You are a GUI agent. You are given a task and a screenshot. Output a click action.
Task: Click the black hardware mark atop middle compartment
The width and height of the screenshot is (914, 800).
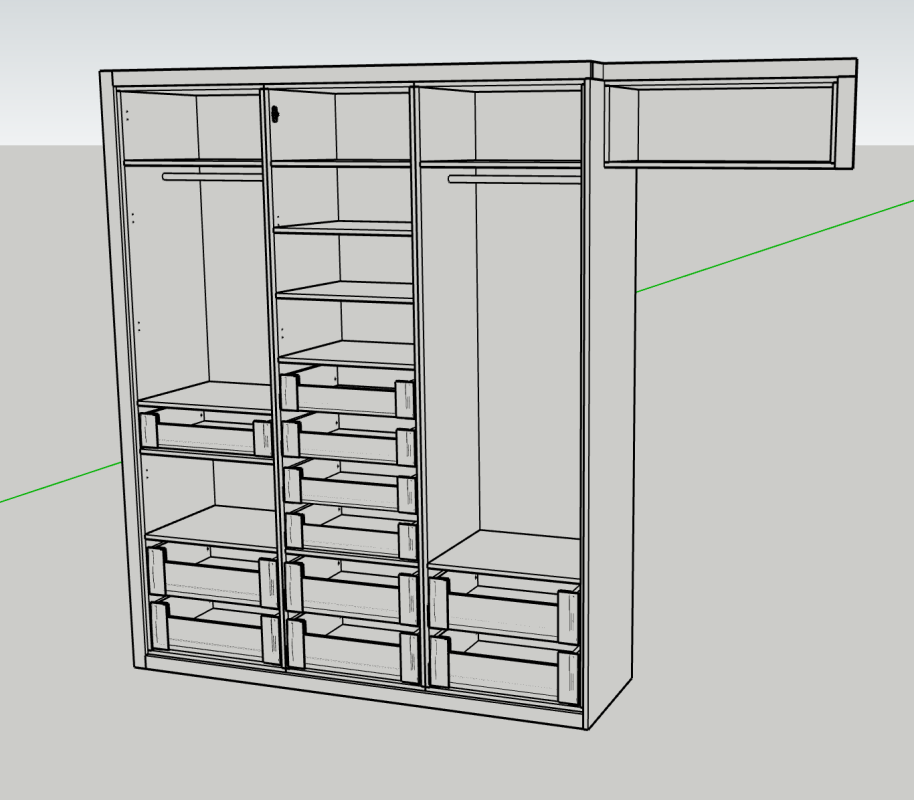pyautogui.click(x=275, y=114)
